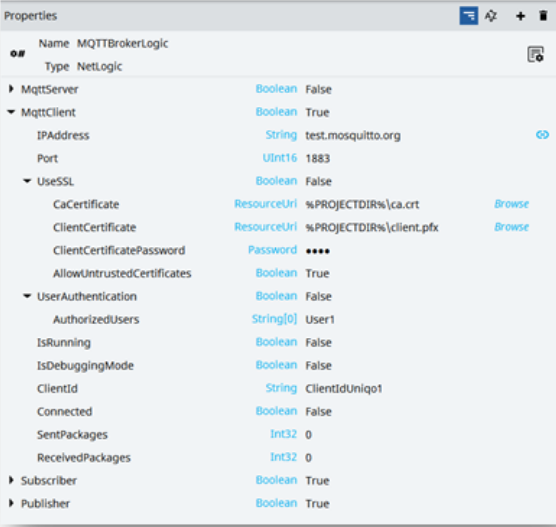
Task: Edit the MQTTBrokerLogic name field
Action: 122,44
